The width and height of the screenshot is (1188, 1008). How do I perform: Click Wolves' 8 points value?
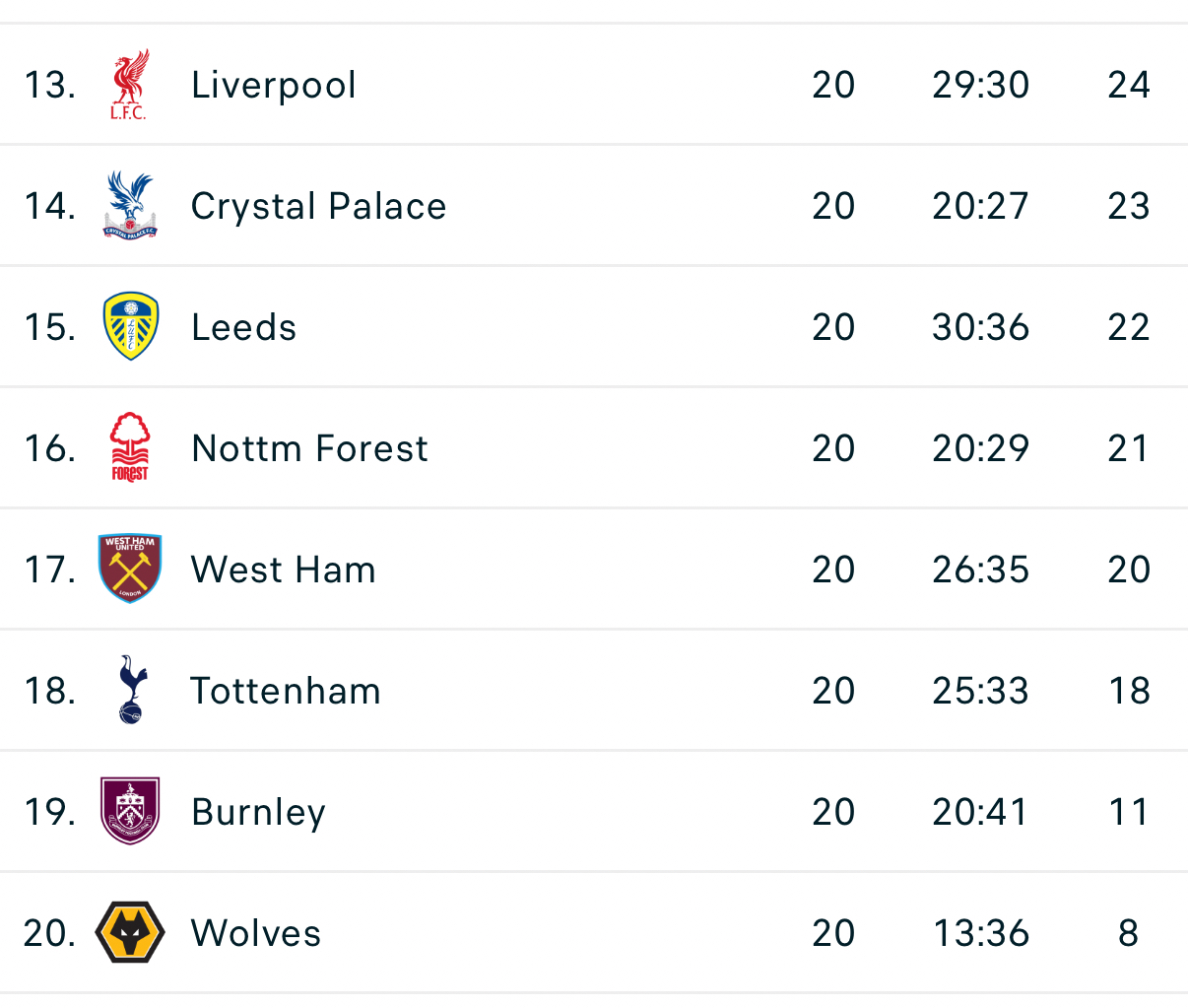click(1128, 933)
